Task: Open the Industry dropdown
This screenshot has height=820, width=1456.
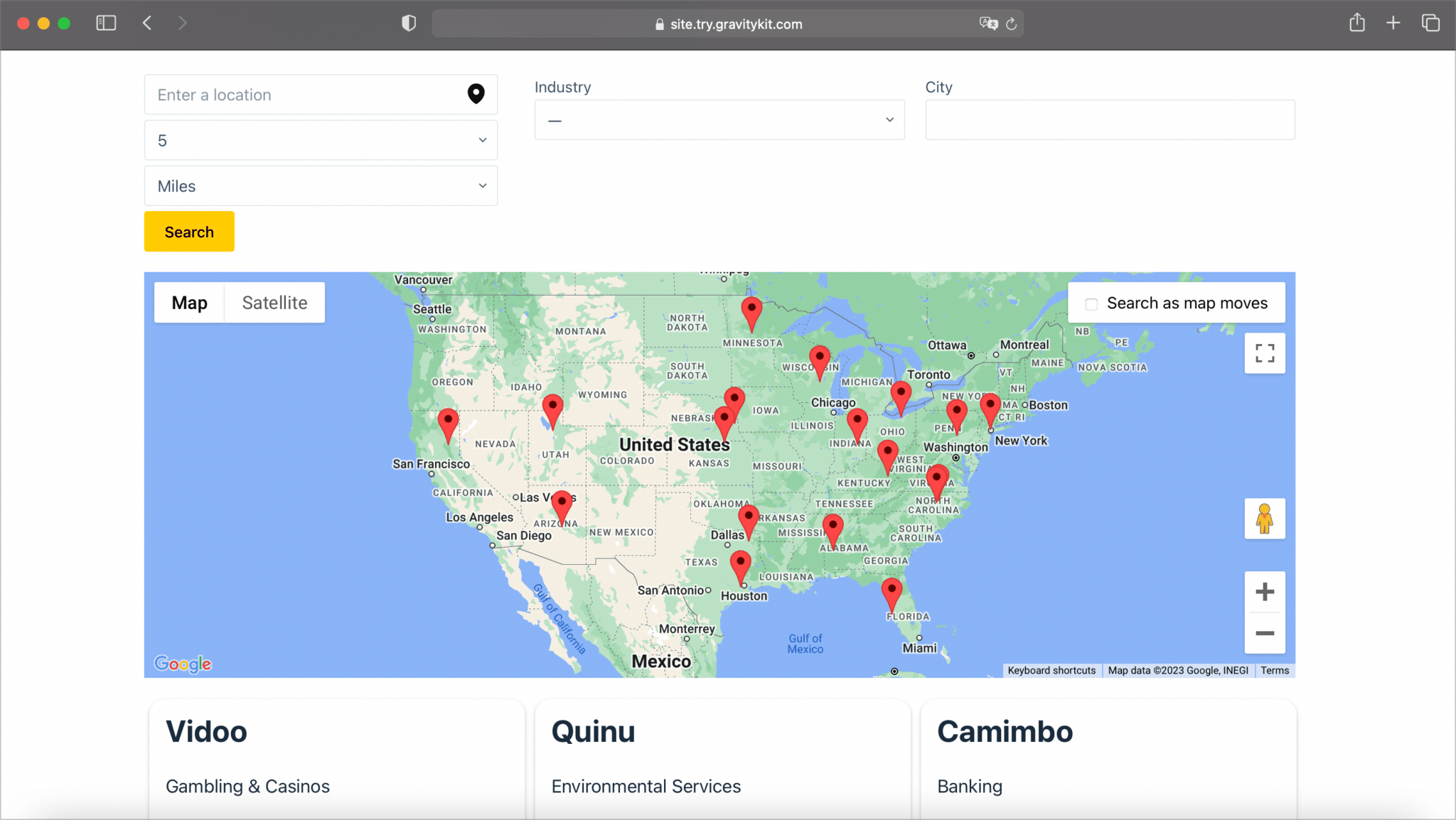Action: (x=719, y=119)
